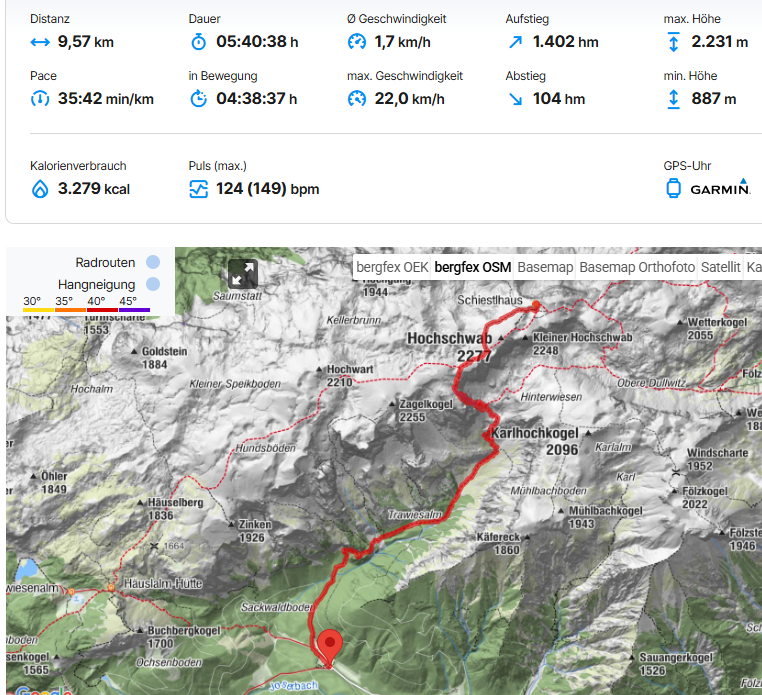The width and height of the screenshot is (762, 695).
Task: Click the ascent arrow icon
Action: point(516,42)
